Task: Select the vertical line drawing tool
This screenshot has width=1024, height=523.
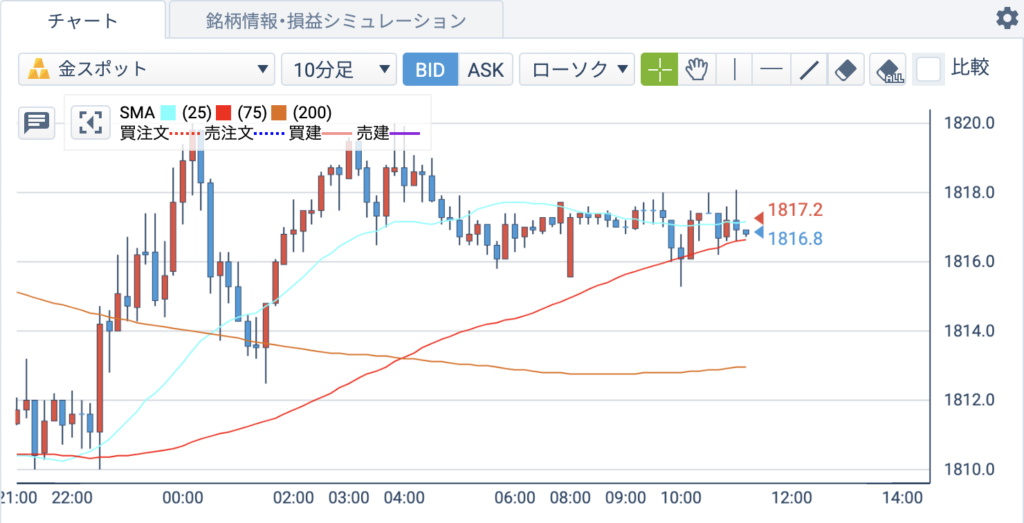Action: pos(735,69)
